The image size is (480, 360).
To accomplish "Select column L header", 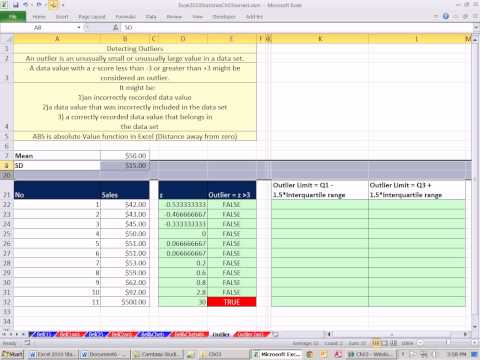I will pyautogui.click(x=417, y=39).
